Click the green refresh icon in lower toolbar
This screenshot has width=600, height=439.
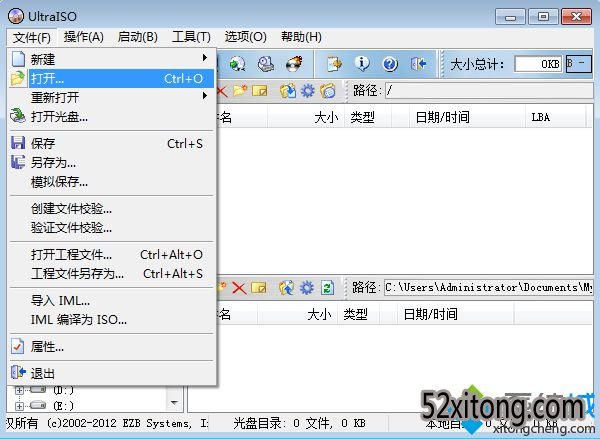tap(327, 288)
